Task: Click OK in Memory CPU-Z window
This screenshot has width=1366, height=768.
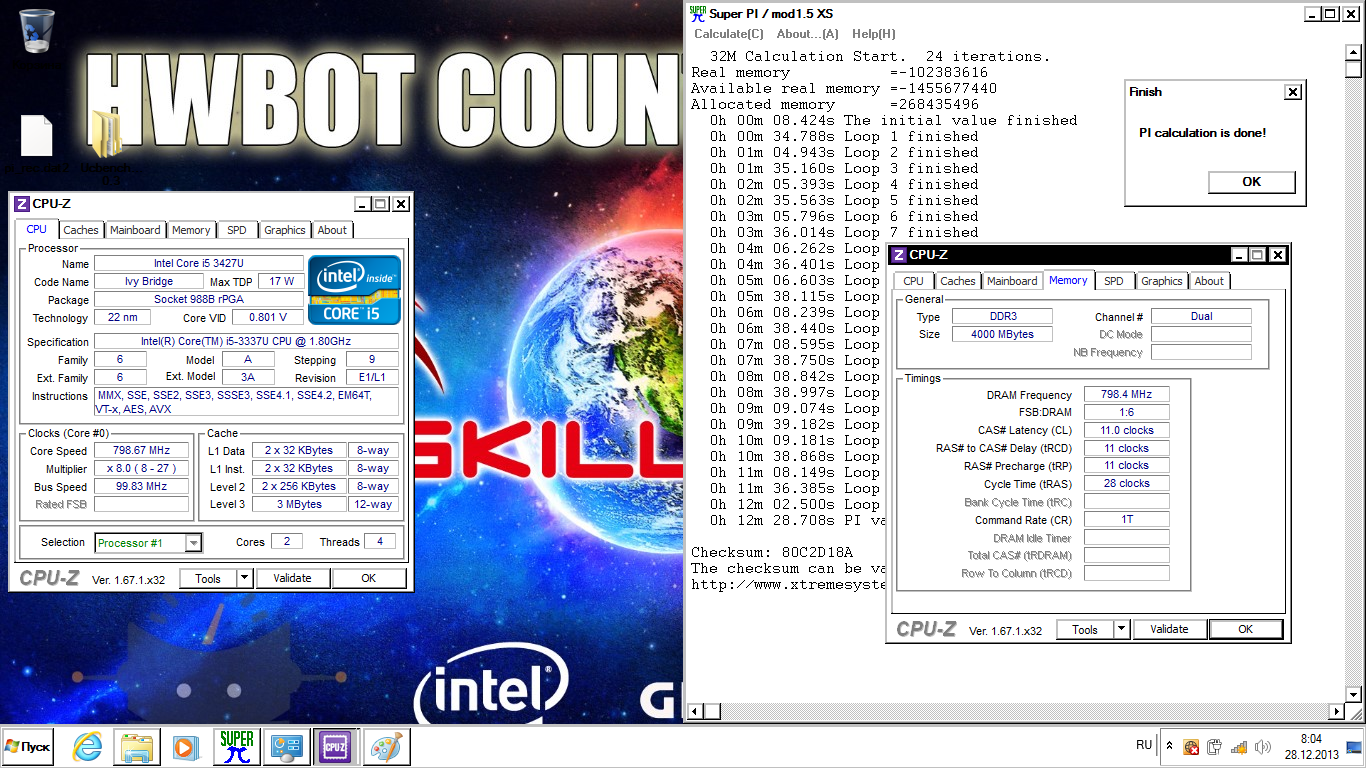Action: tap(1246, 629)
